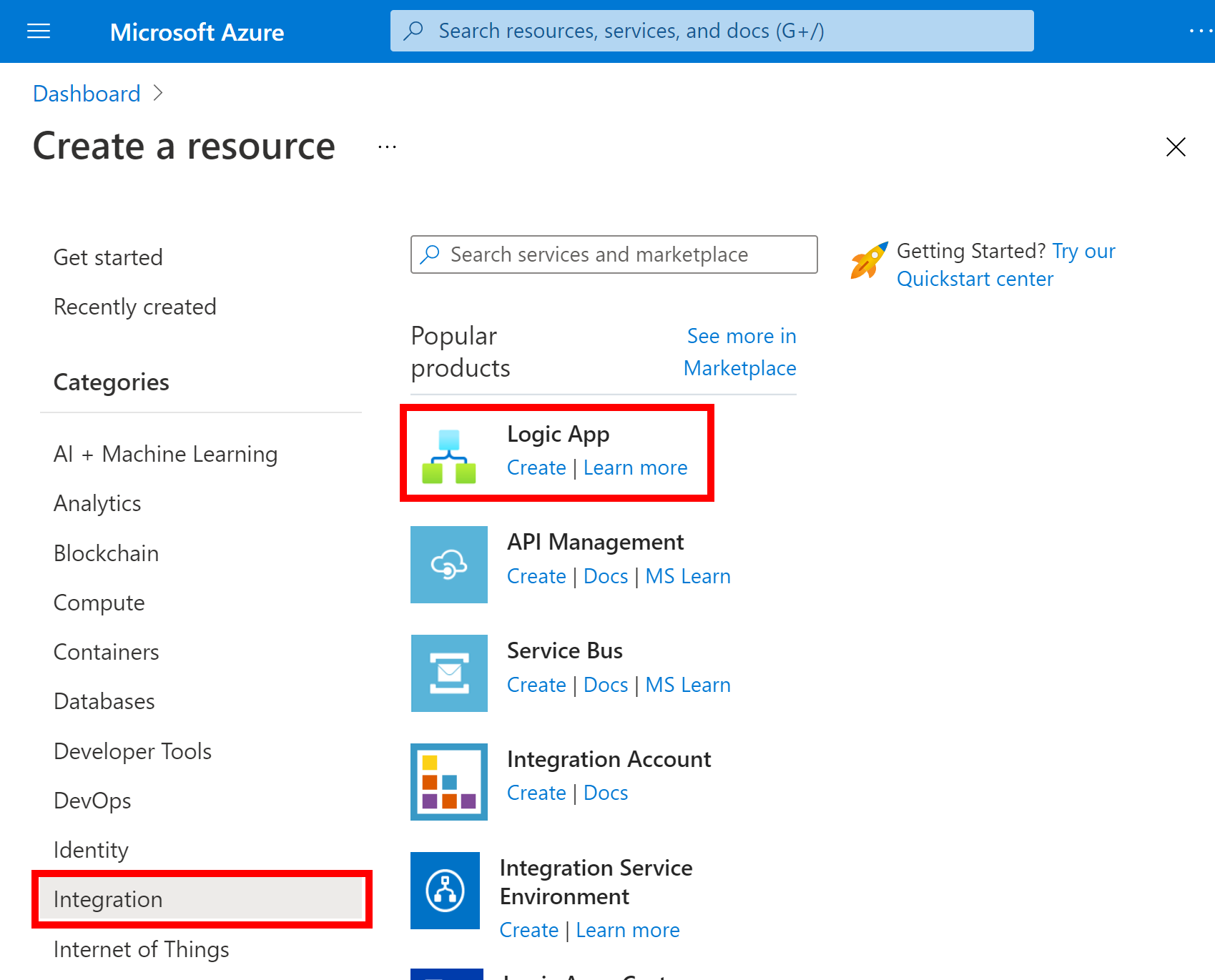The width and height of the screenshot is (1215, 980).
Task: Navigate back to Dashboard
Action: (x=86, y=93)
